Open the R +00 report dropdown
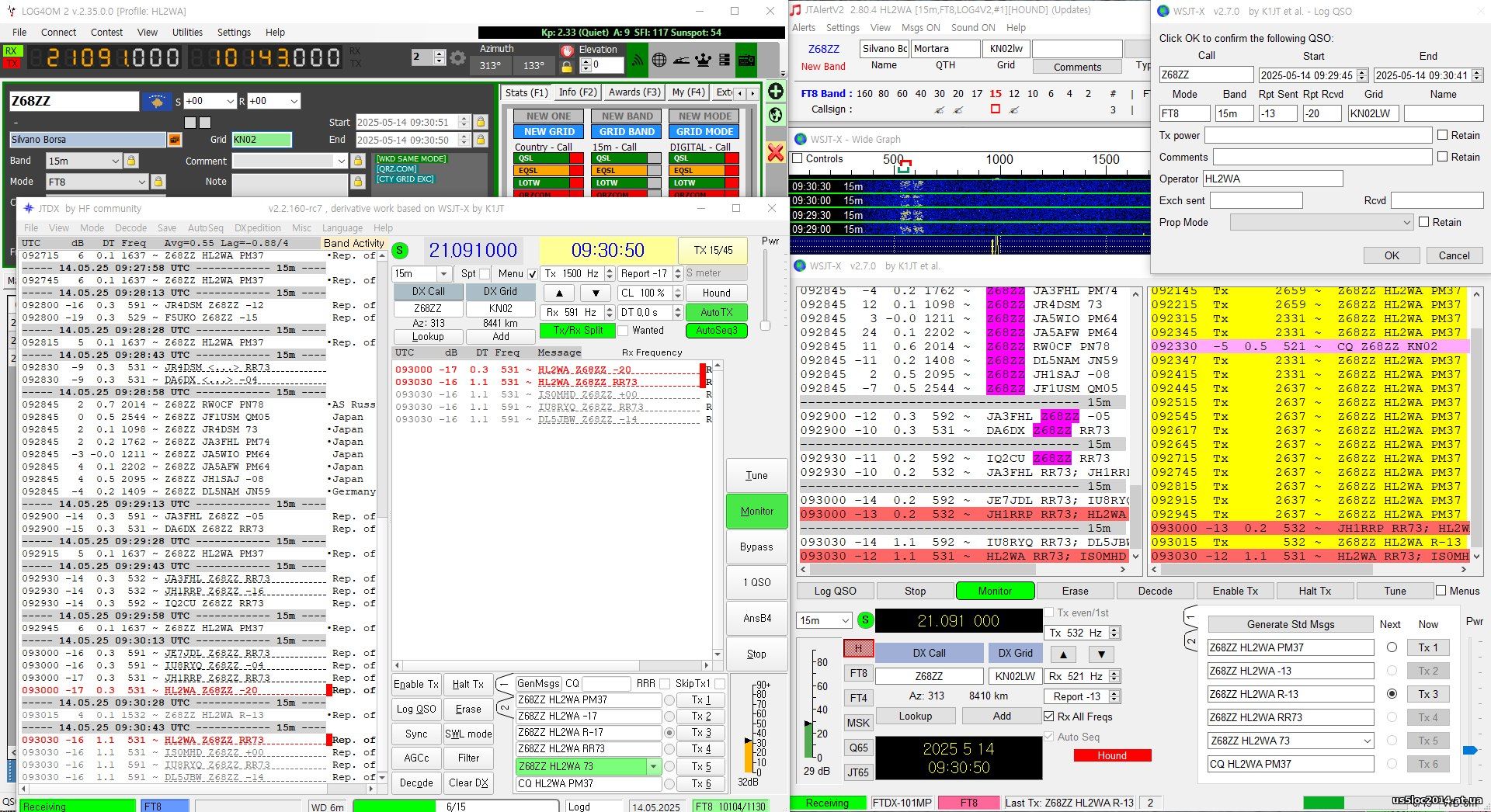This screenshot has width=1491, height=812. point(294,101)
